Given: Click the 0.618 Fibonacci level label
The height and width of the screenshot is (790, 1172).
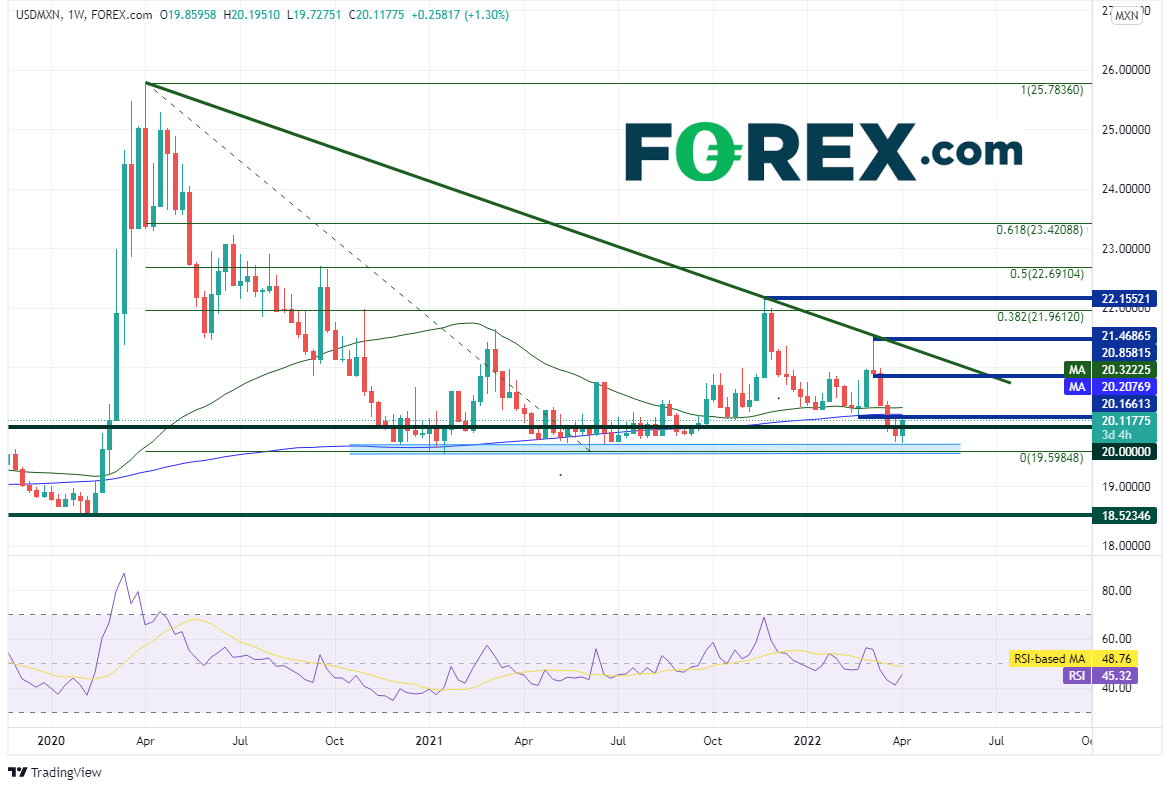Looking at the screenshot, I should pyautogui.click(x=1039, y=230).
